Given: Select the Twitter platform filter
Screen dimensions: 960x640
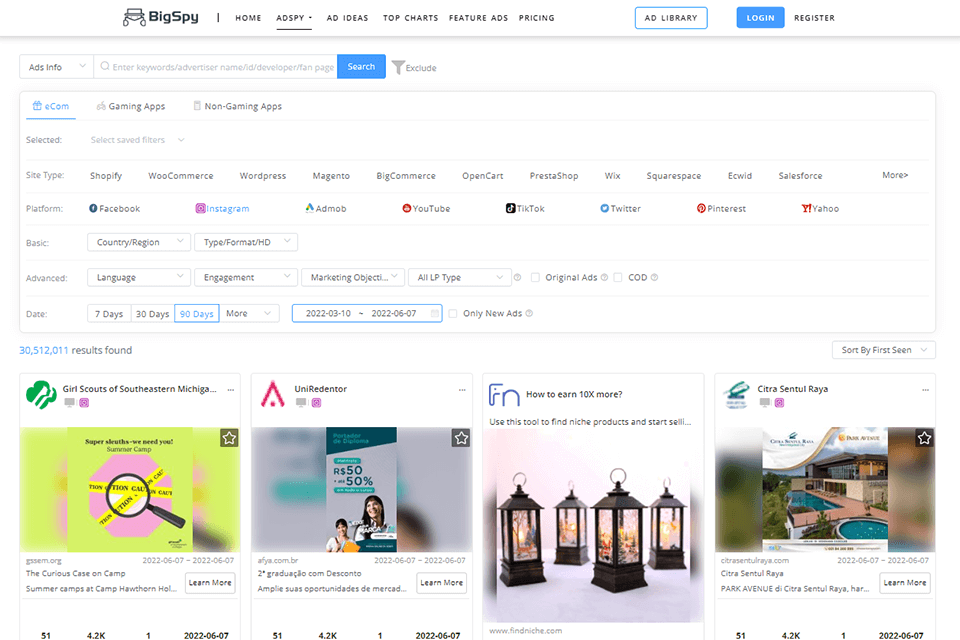Looking at the screenshot, I should tap(620, 208).
